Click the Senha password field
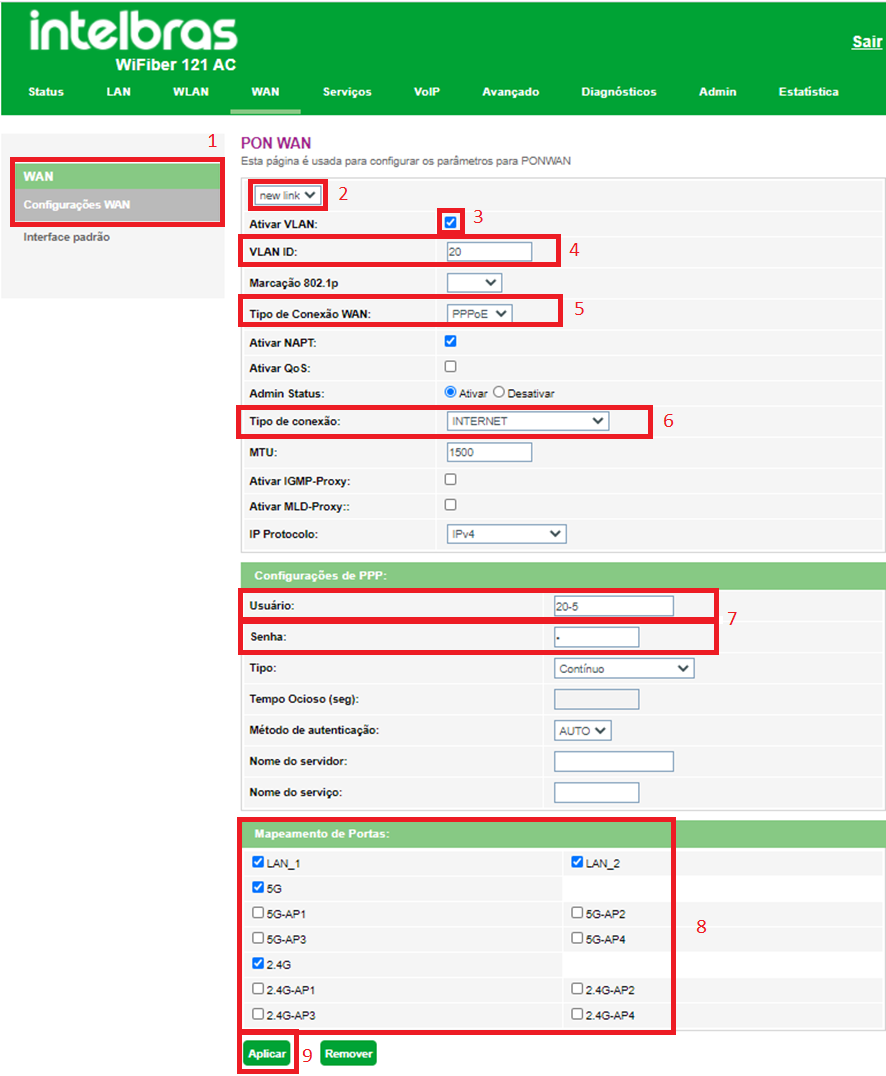 (596, 637)
